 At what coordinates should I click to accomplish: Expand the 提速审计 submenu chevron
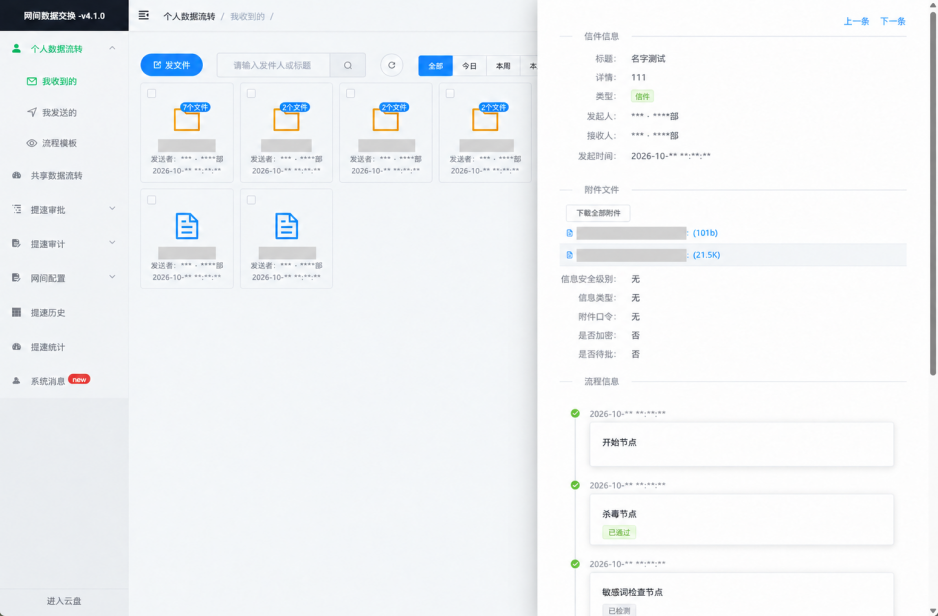(112, 243)
